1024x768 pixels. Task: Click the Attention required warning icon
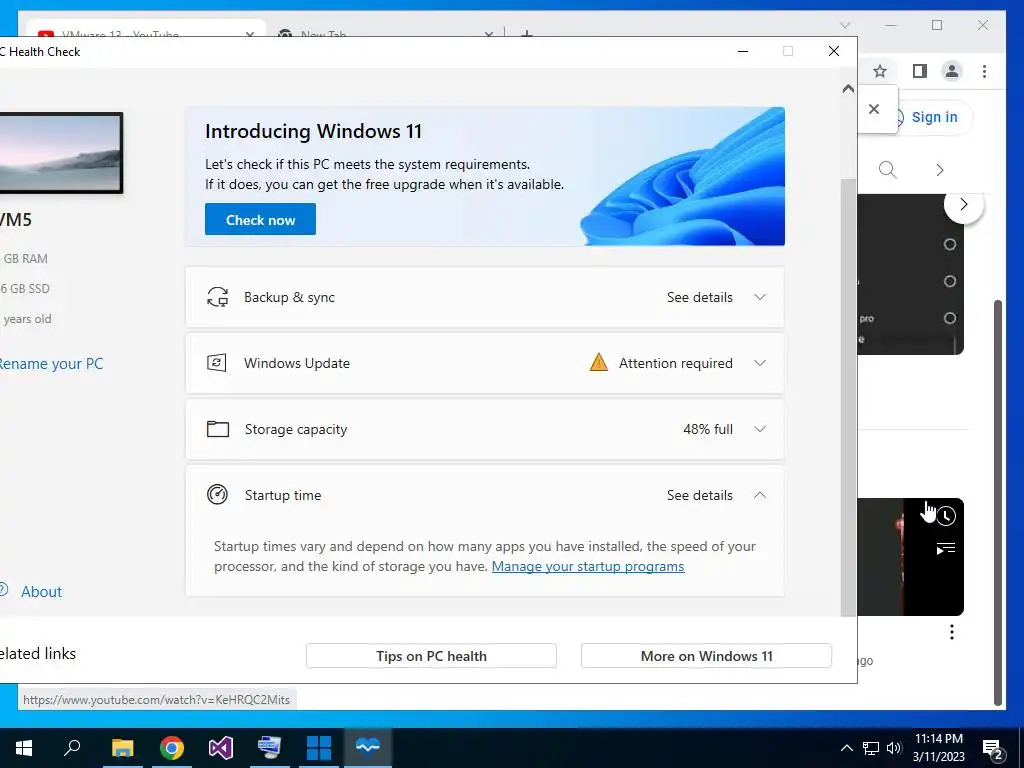598,362
